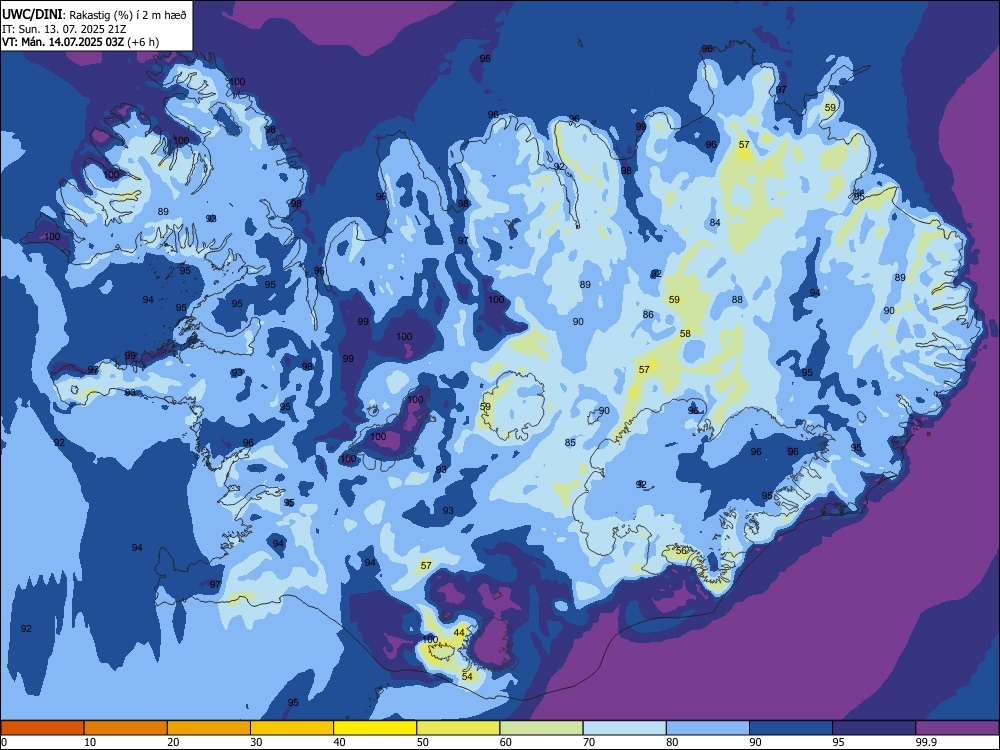Click the legend scale label 30
This screenshot has height=750, width=1000.
click(x=256, y=742)
